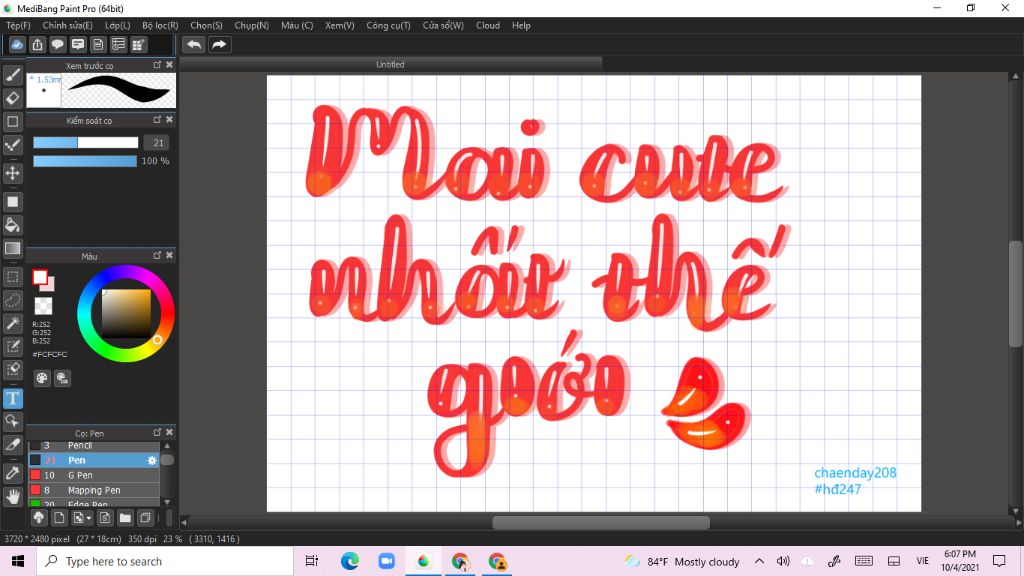This screenshot has height=576, width=1024.
Task: Select the Mapping Pen brush
Action: tap(94, 490)
